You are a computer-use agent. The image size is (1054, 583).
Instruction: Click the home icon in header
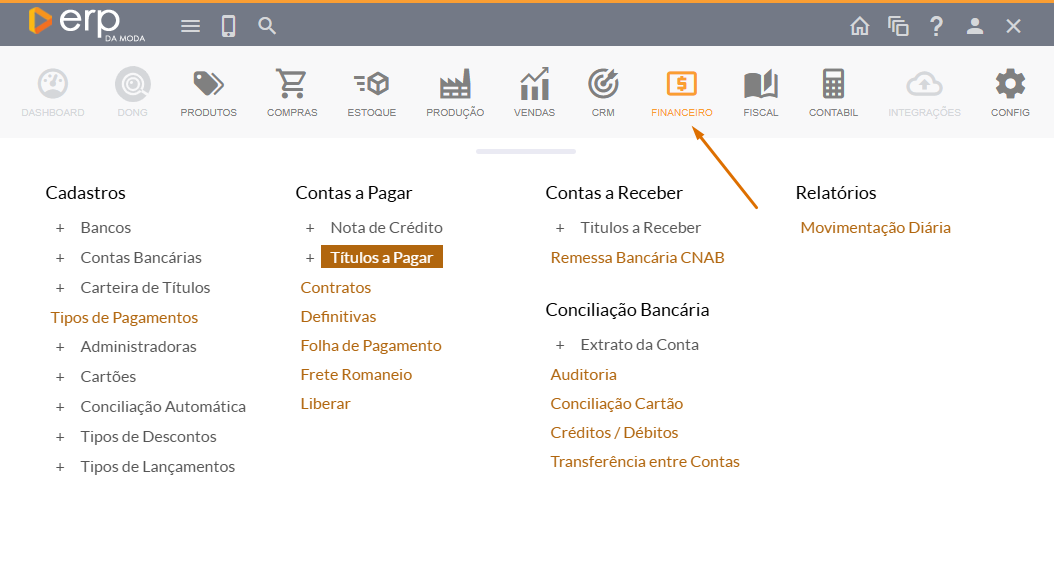[x=860, y=26]
